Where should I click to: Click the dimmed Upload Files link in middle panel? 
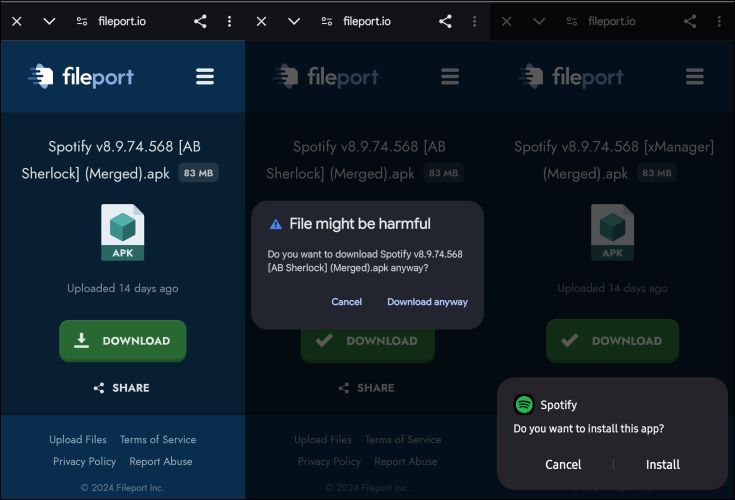click(323, 440)
